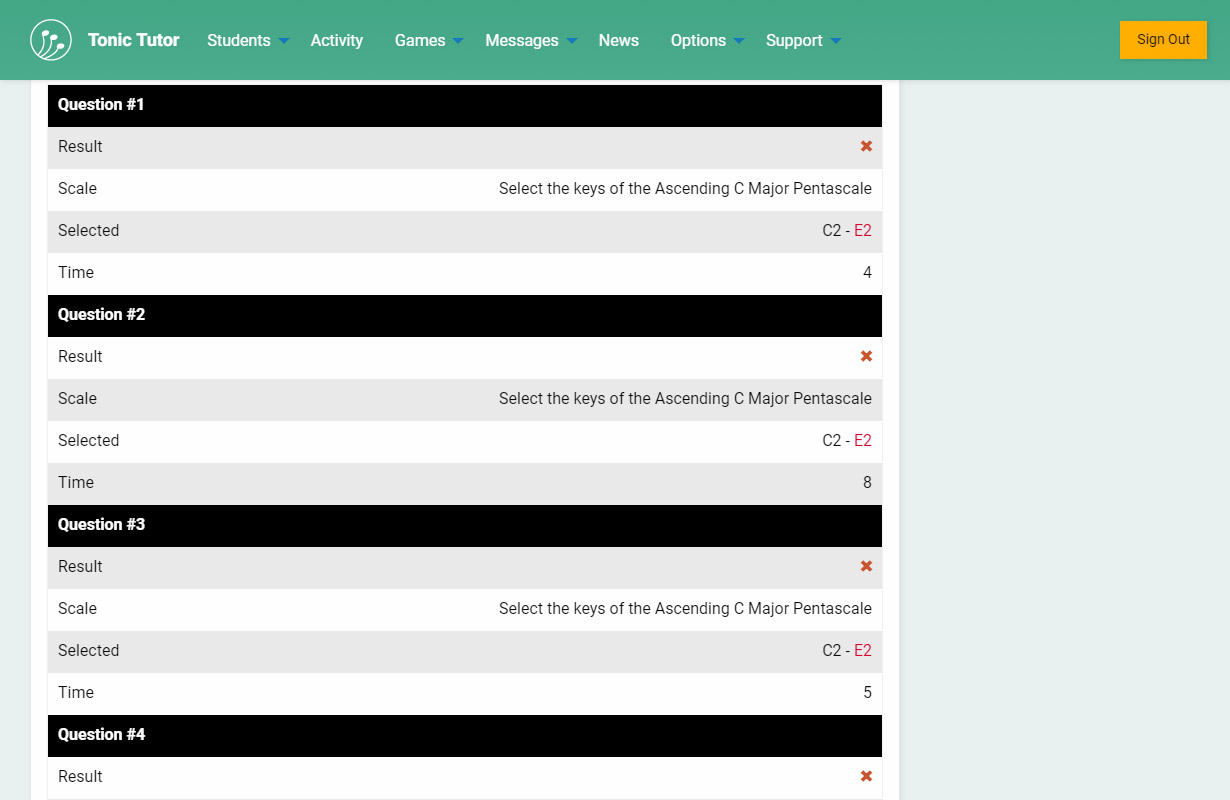The height and width of the screenshot is (800, 1230).
Task: Expand the Messages dropdown arrow
Action: (x=572, y=41)
